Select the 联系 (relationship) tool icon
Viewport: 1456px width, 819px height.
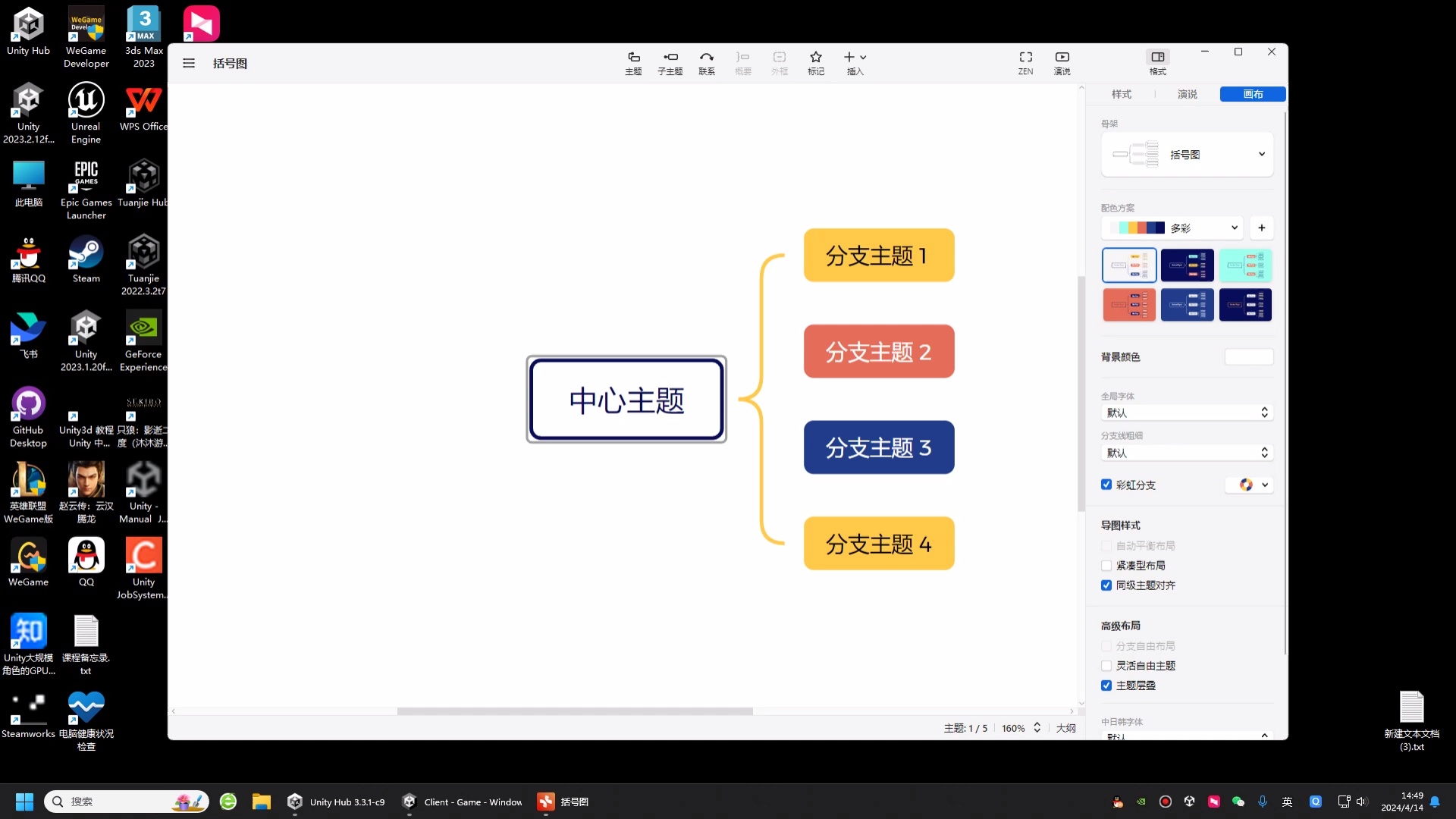point(706,62)
